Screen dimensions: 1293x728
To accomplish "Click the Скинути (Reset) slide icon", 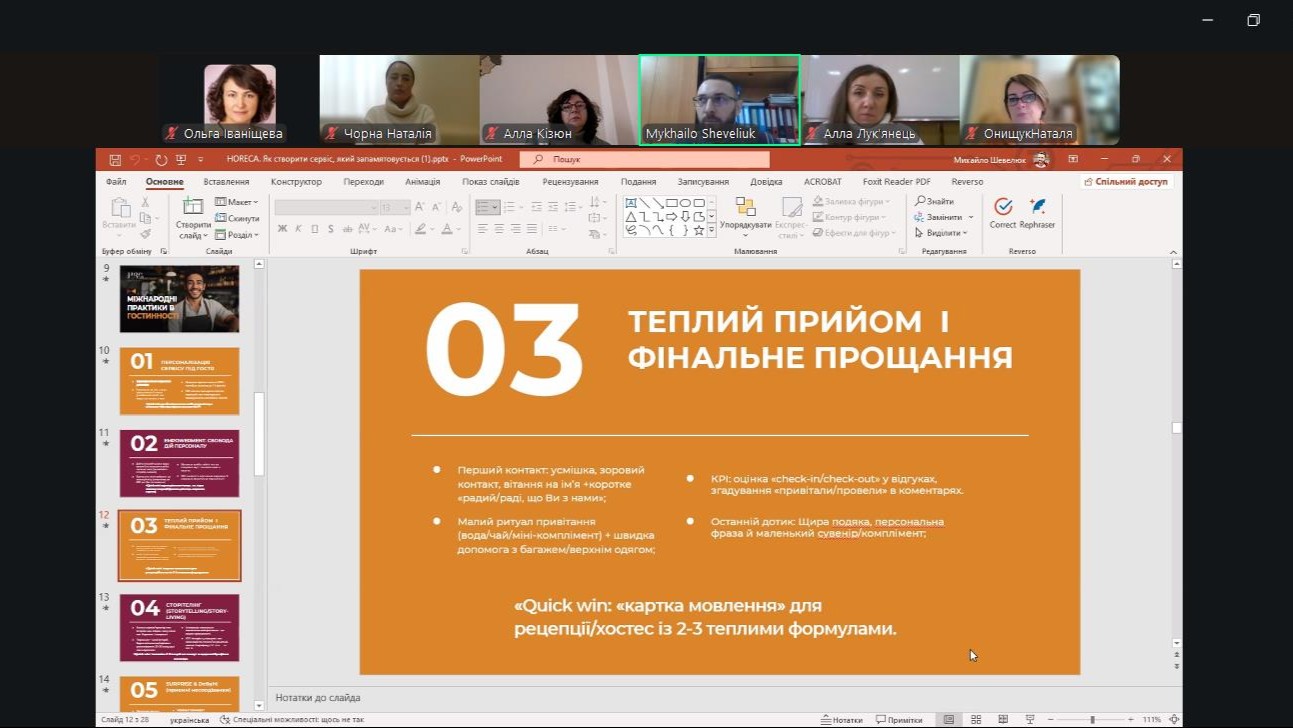I will click(221, 218).
